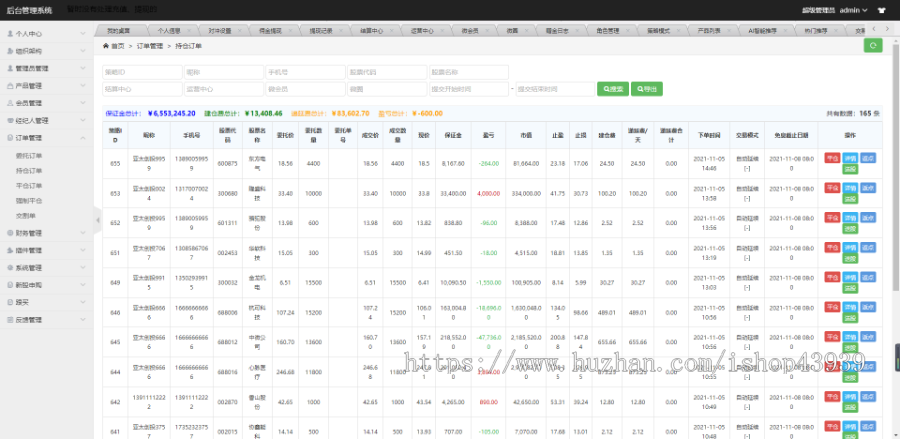Image resolution: width=900 pixels, height=439 pixels.
Task: Click the green refresh icon button
Action: [x=872, y=46]
